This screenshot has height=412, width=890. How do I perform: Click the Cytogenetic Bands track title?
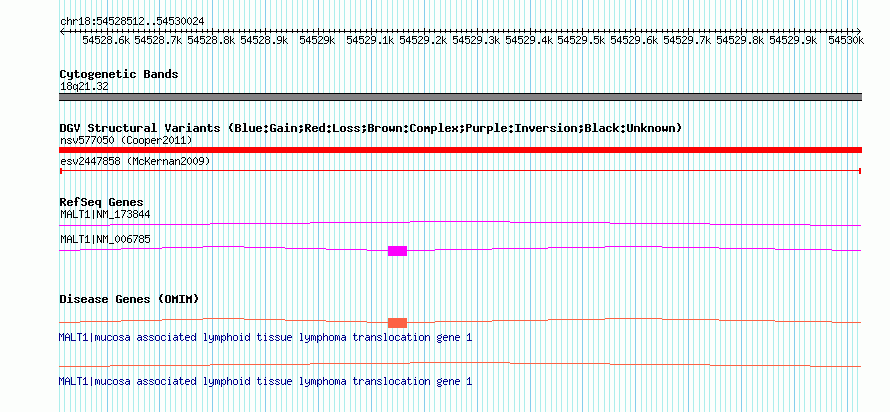click(119, 74)
